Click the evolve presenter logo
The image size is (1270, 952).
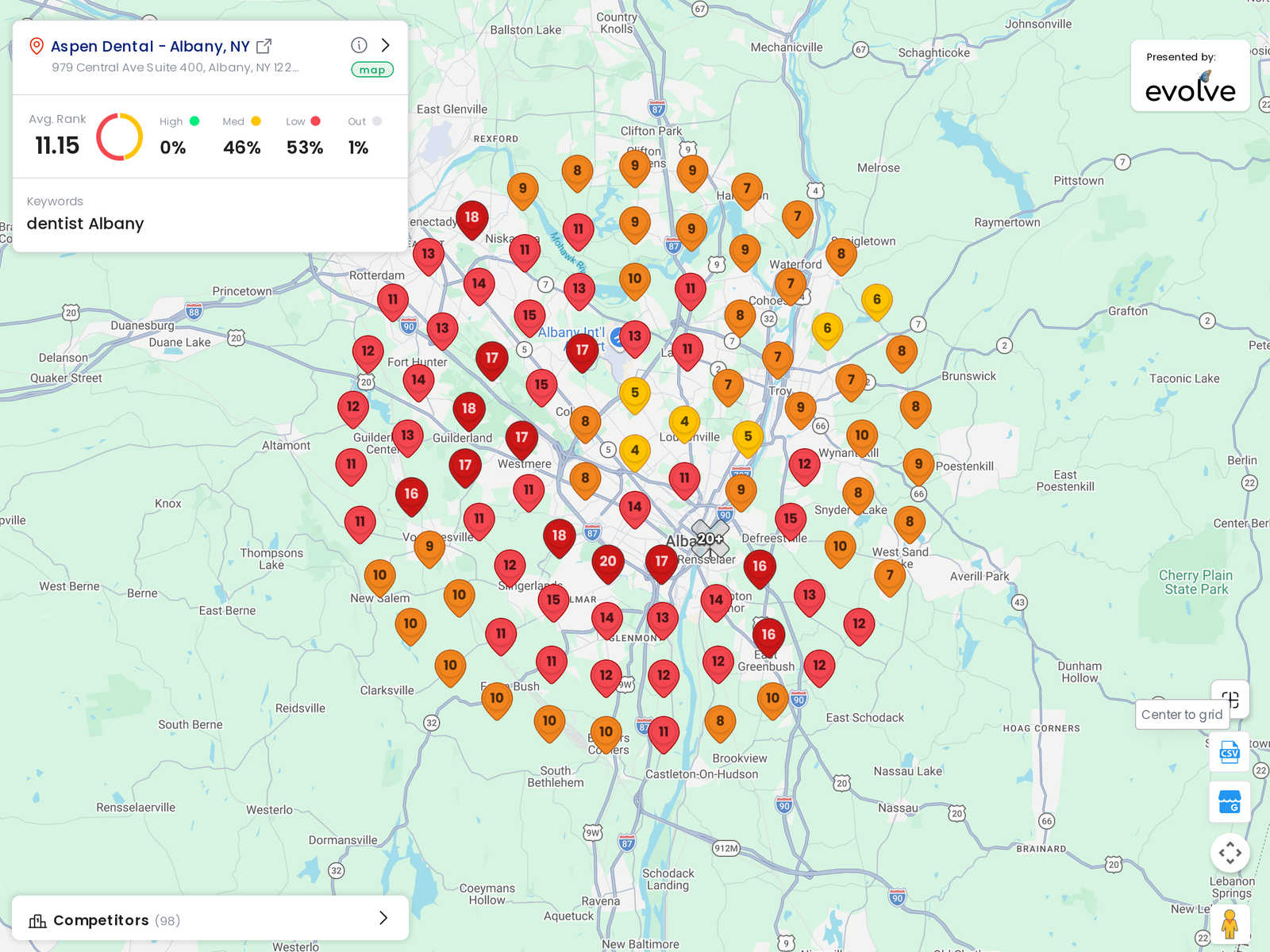pyautogui.click(x=1190, y=87)
